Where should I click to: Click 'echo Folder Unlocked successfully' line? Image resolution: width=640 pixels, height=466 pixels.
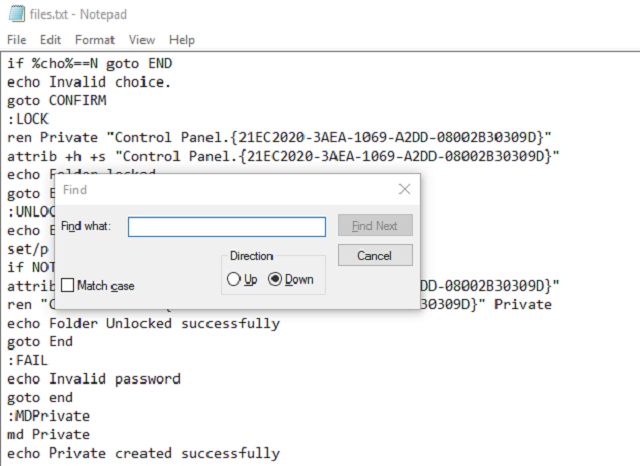pos(143,323)
